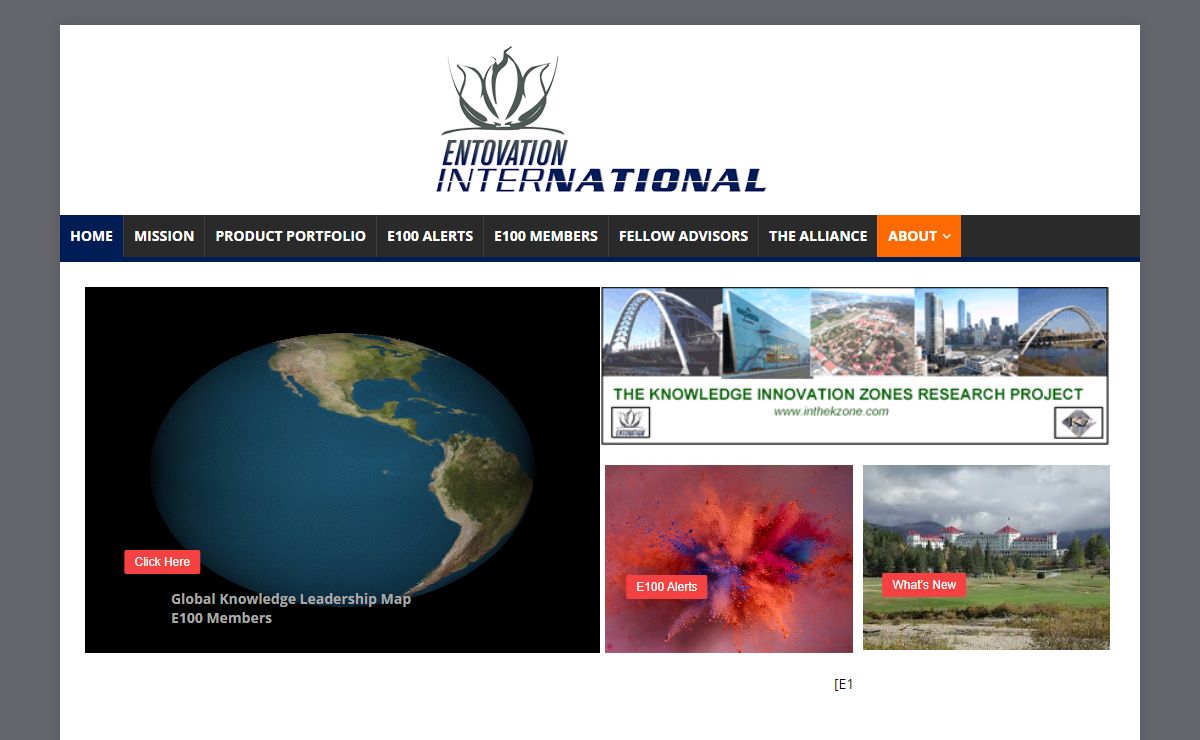This screenshot has height=740, width=1200.
Task: Open PRODUCT PORTFOLIO in the nav bar
Action: 291,236
